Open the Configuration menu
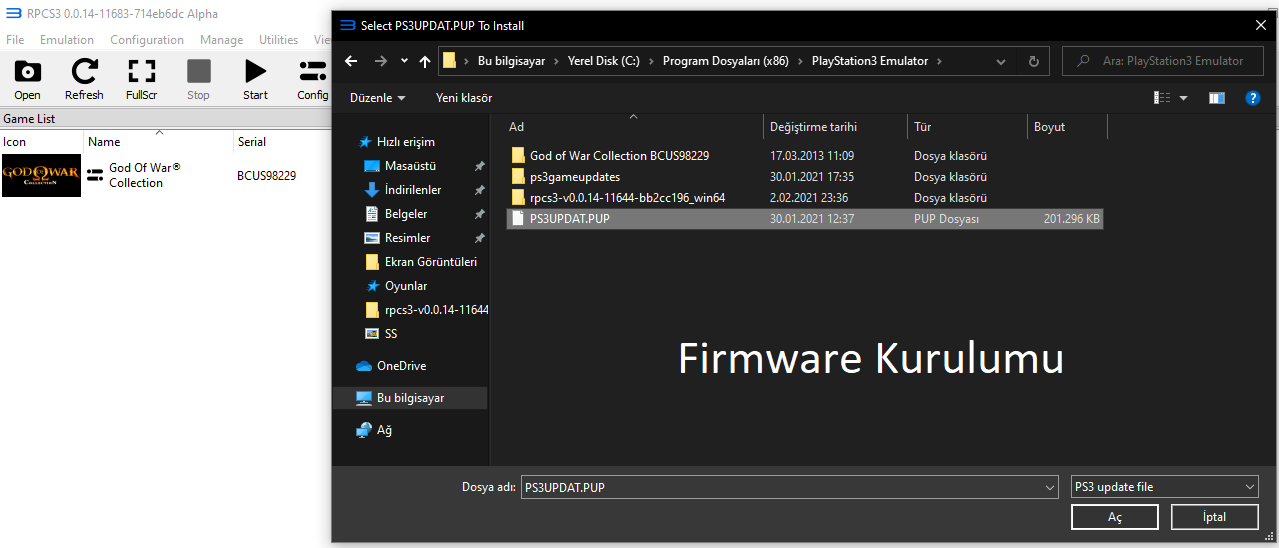 (147, 40)
